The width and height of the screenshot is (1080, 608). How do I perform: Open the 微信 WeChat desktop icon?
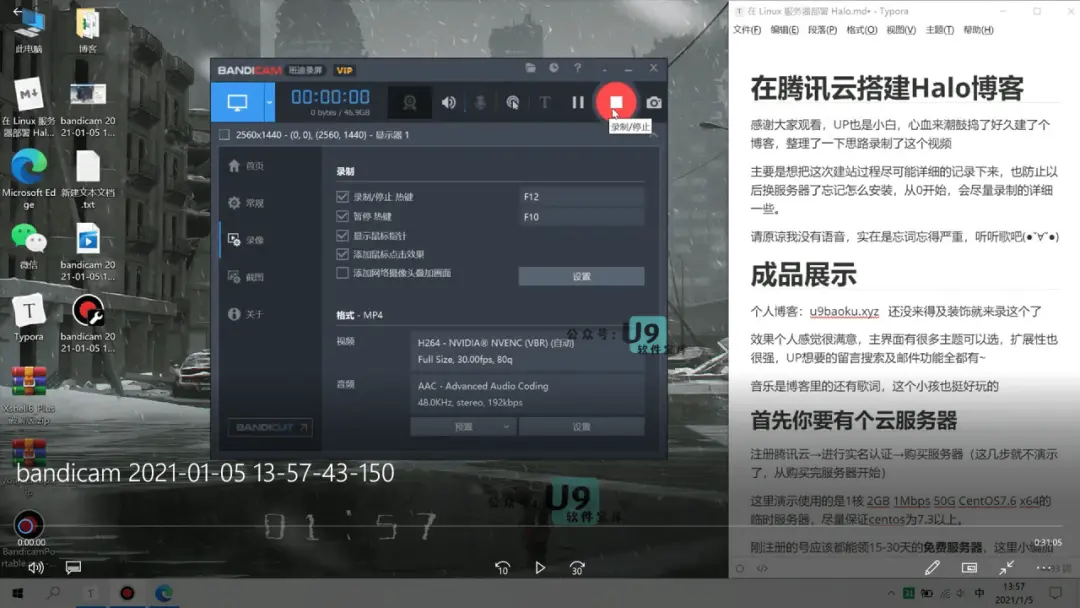[29, 246]
